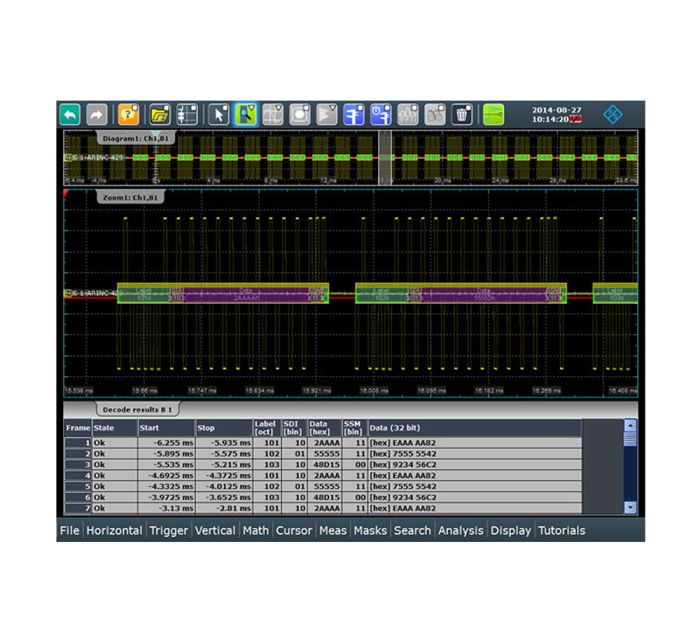Open the File menu
Image resolution: width=700 pixels, height=640 pixels.
coord(69,531)
